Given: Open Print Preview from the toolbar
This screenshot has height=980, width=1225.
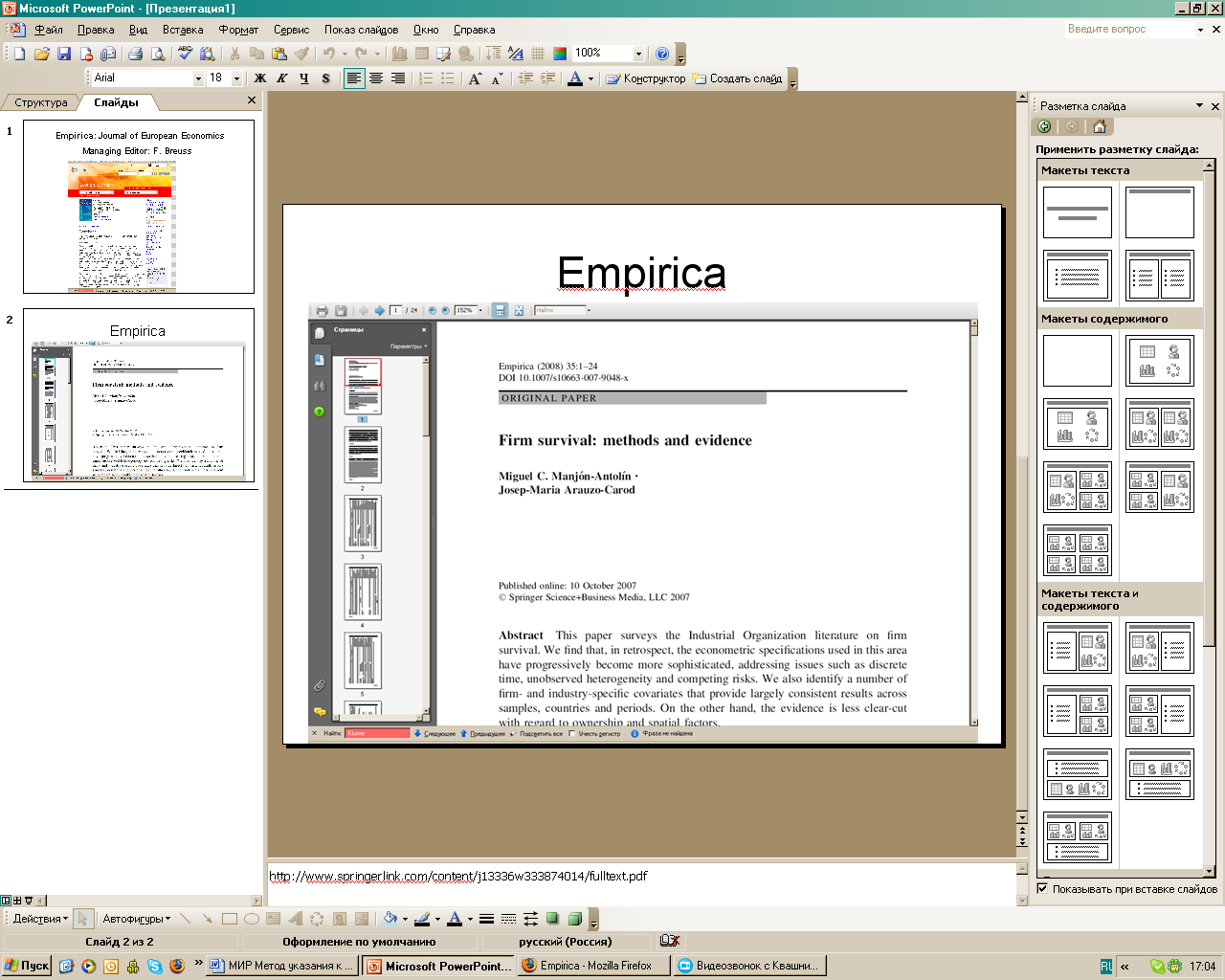Looking at the screenshot, I should [x=157, y=54].
